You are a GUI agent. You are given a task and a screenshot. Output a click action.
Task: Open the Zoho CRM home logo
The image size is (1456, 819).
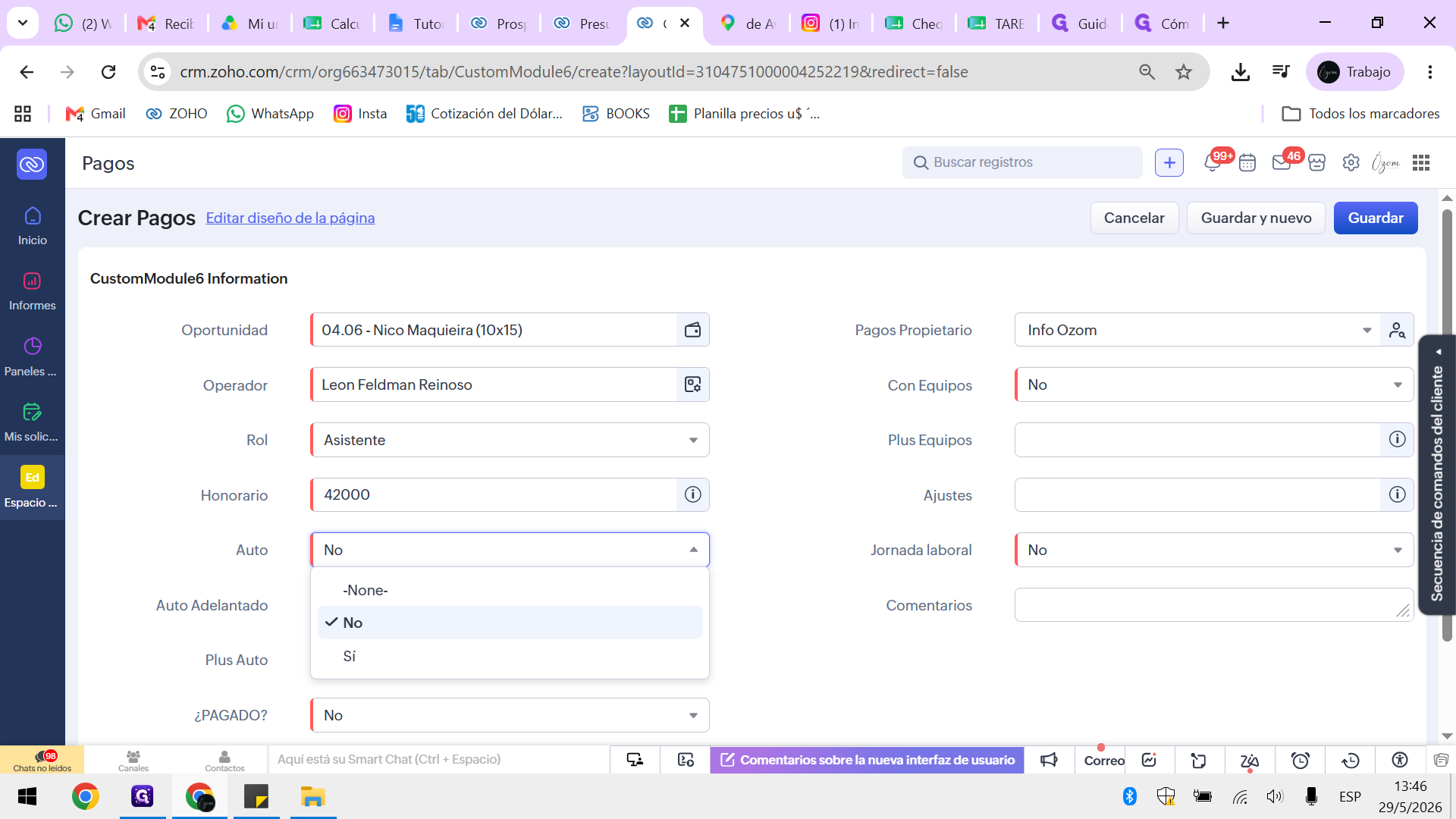pos(32,164)
